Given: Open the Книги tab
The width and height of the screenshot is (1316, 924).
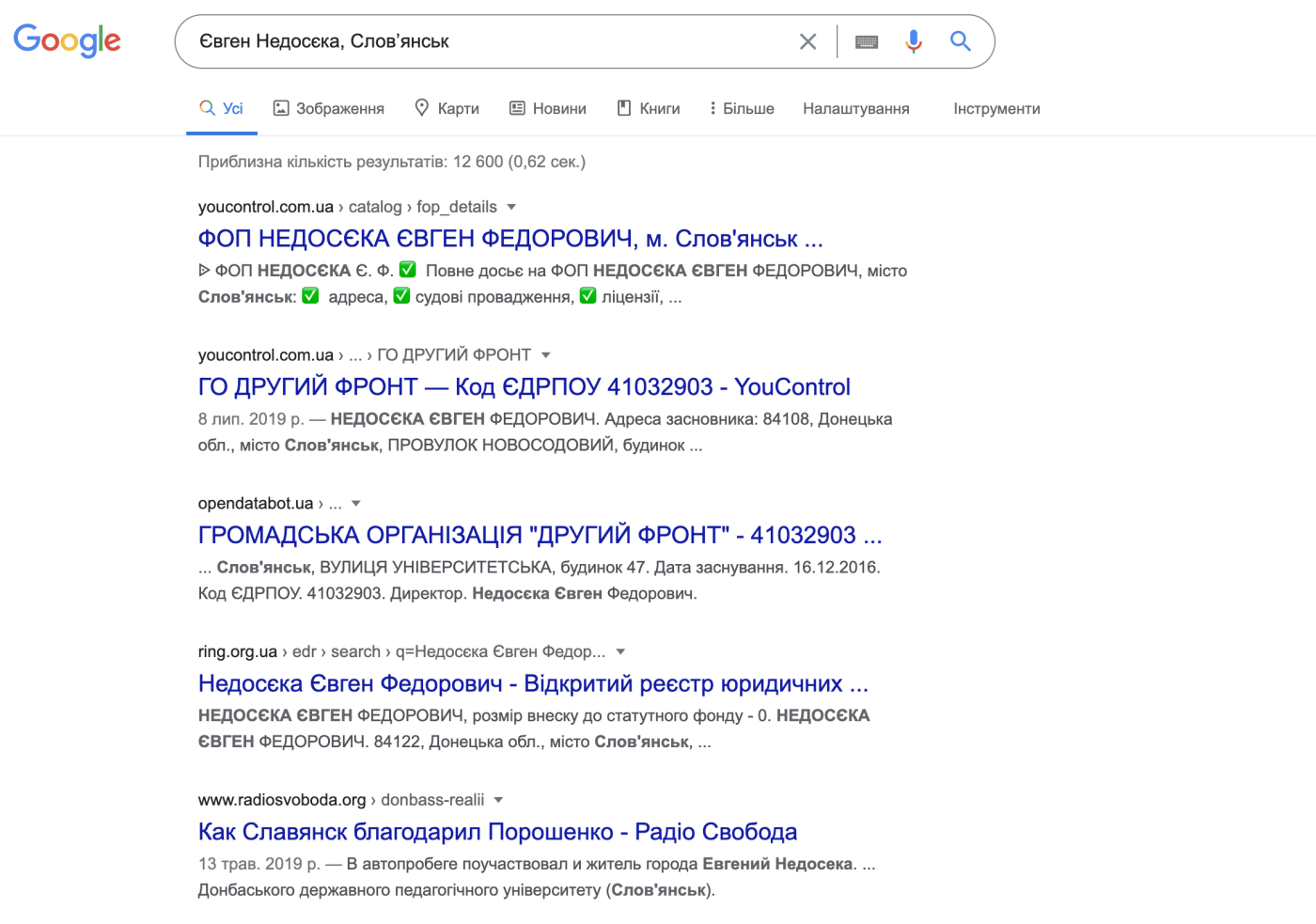Looking at the screenshot, I should [x=649, y=108].
